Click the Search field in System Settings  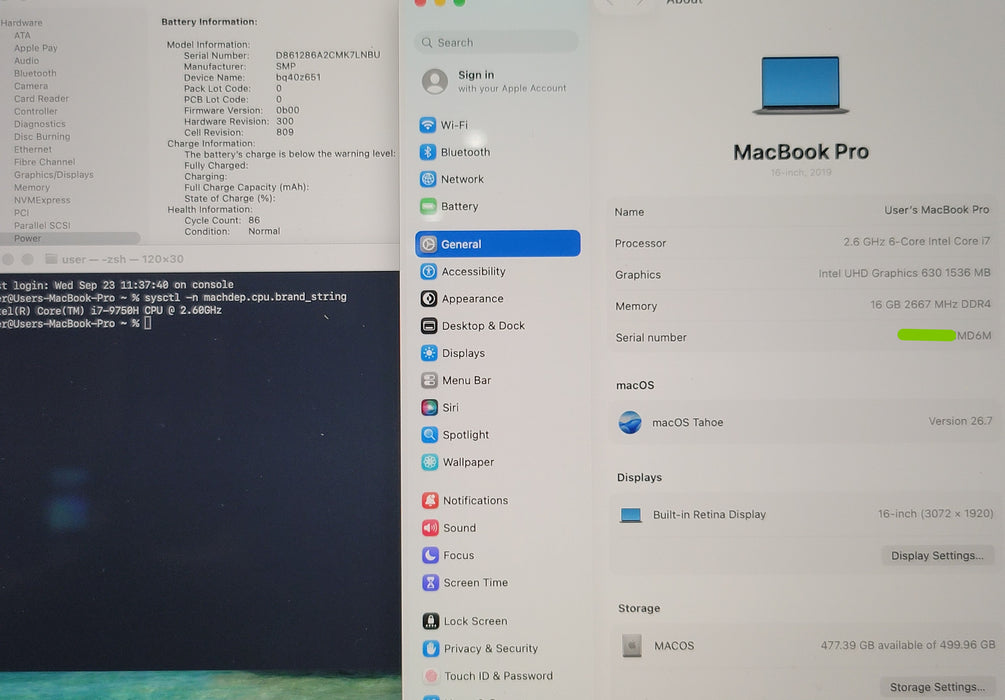(x=496, y=42)
